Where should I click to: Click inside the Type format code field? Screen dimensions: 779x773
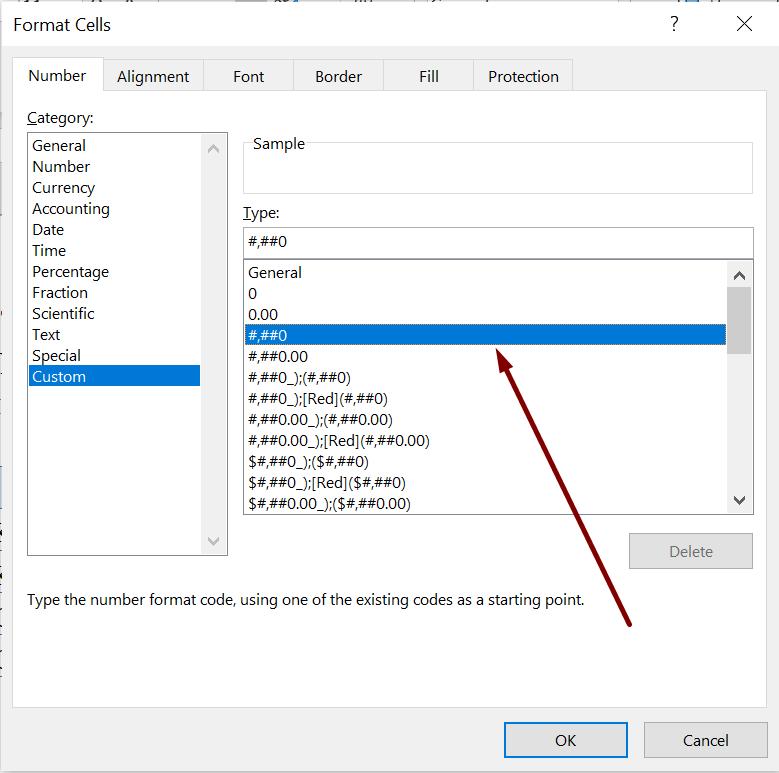[497, 242]
